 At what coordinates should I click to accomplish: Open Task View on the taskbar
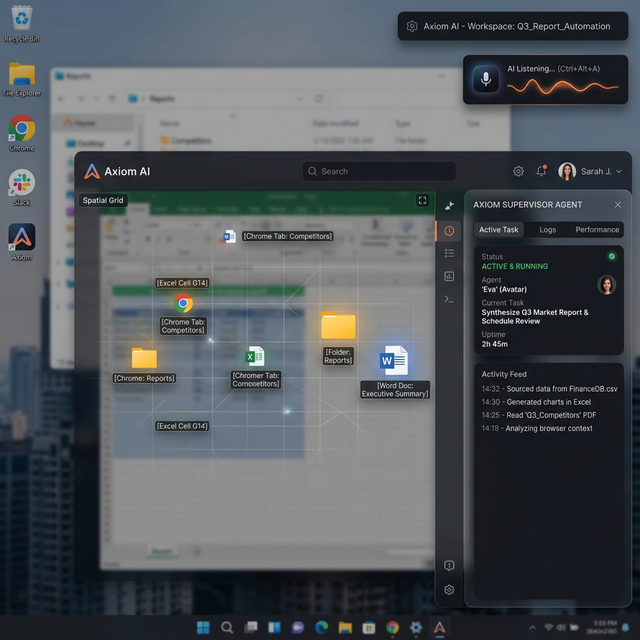[x=251, y=627]
